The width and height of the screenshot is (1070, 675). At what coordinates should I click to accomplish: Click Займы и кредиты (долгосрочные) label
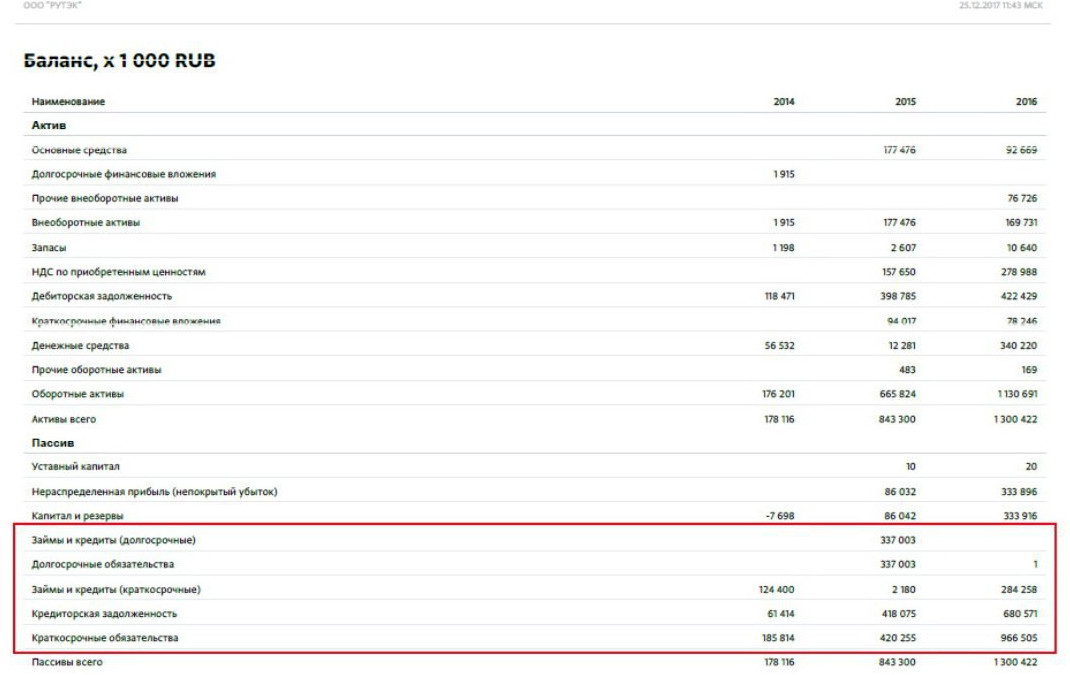(113, 540)
